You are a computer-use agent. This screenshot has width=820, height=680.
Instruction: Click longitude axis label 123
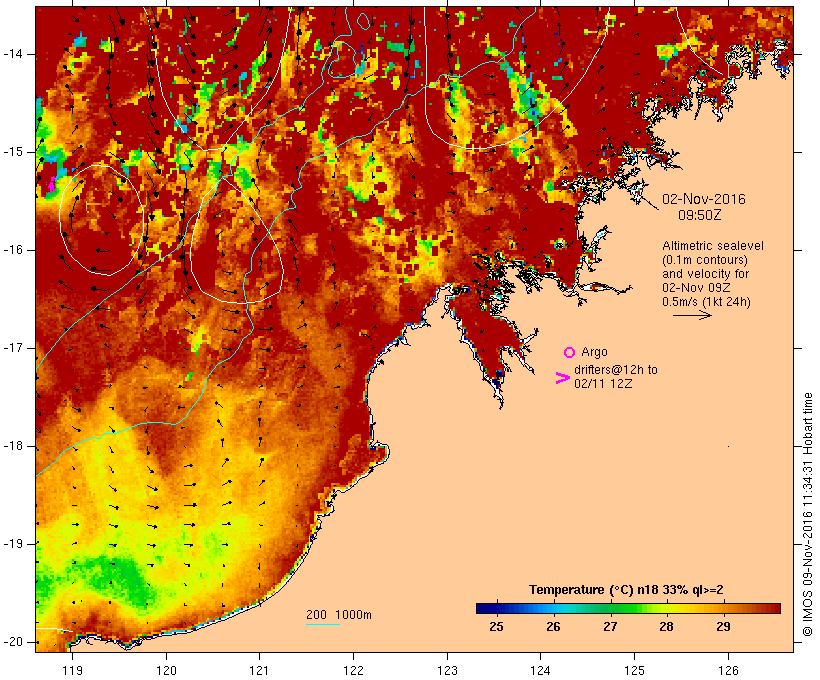pyautogui.click(x=447, y=670)
